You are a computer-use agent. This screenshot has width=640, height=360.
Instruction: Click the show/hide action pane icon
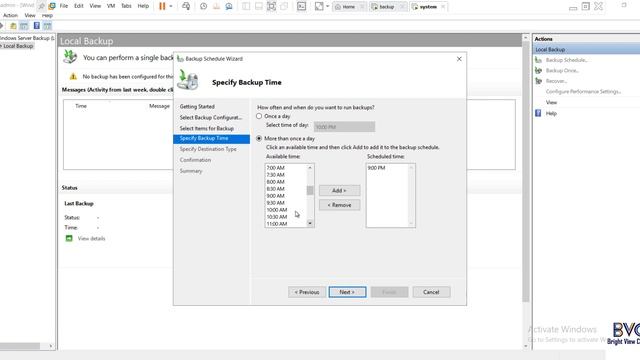tap(48, 26)
